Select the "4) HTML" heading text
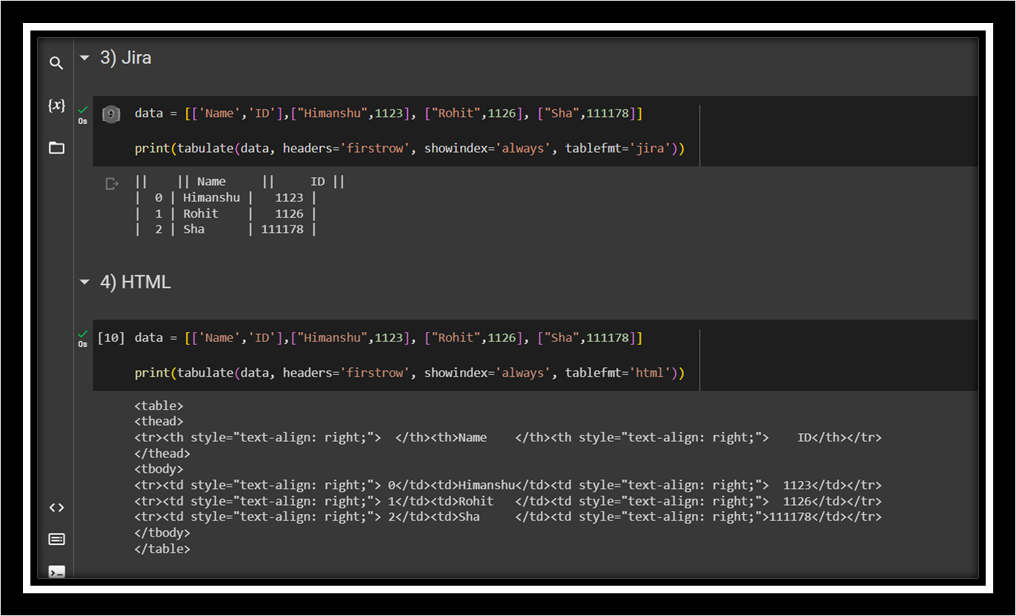 click(135, 283)
